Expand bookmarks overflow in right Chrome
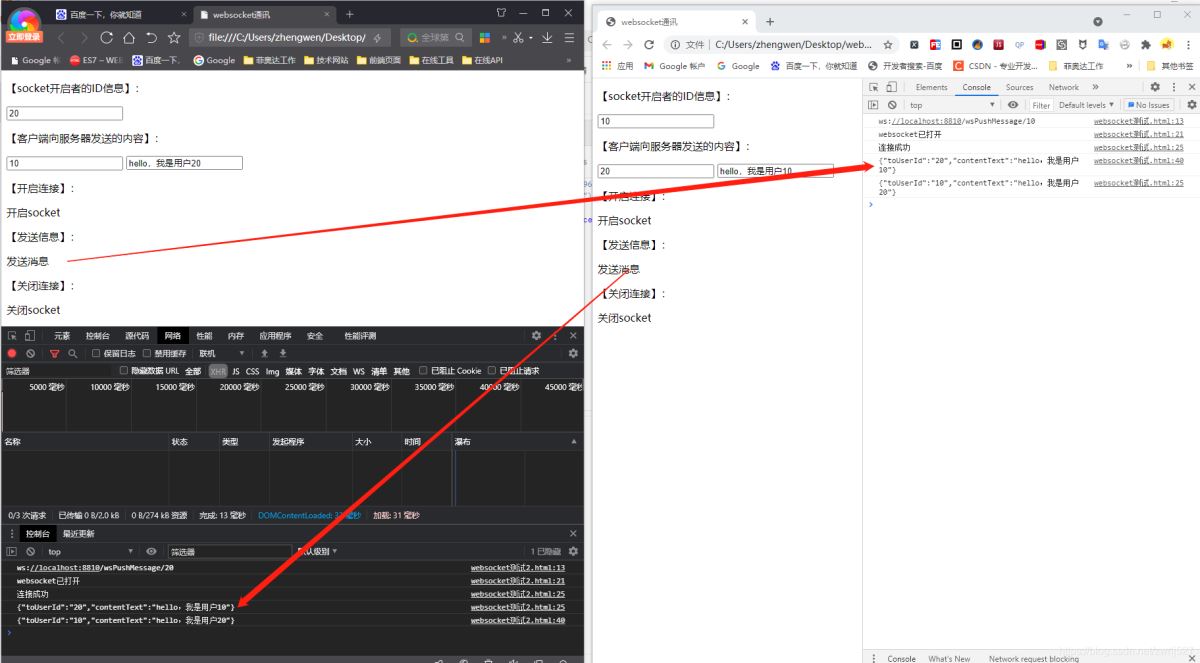Viewport: 1200px width, 663px height. coord(1129,66)
